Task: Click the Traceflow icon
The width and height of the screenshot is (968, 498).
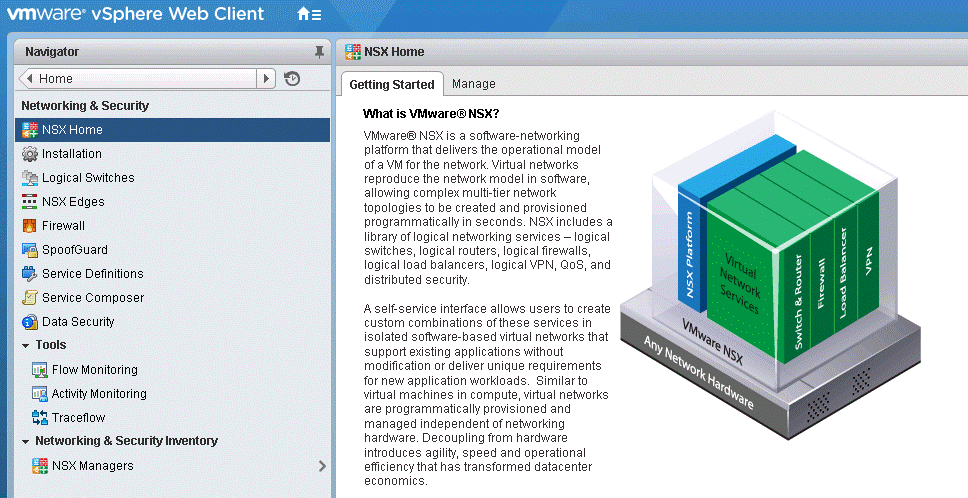Action: [40, 418]
